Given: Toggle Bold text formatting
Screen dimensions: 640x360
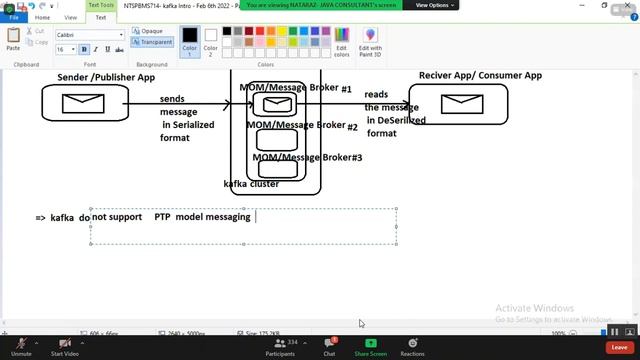Looking at the screenshot, I should (x=84, y=49).
